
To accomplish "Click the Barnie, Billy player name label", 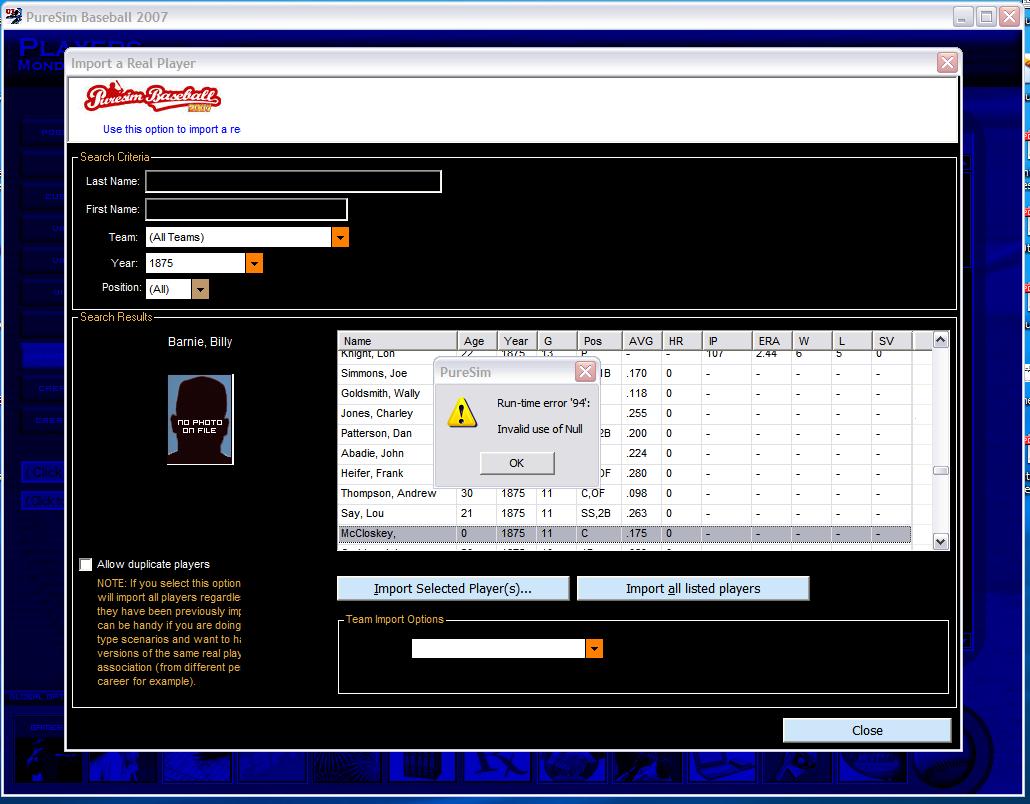I will click(200, 342).
